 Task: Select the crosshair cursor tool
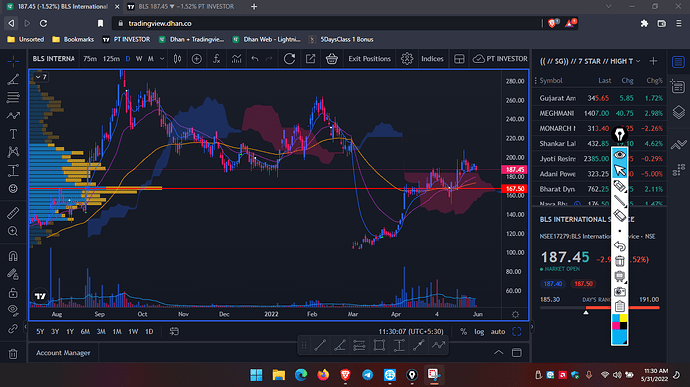[x=13, y=61]
